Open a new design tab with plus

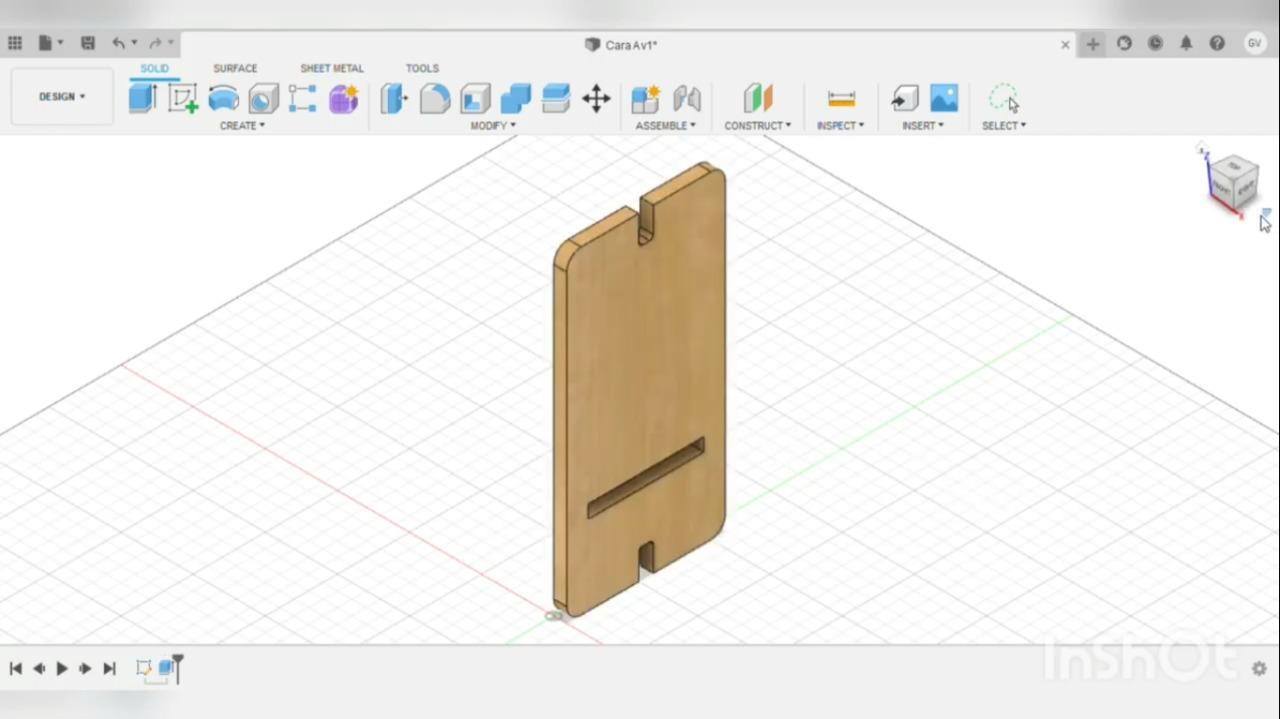(1093, 44)
